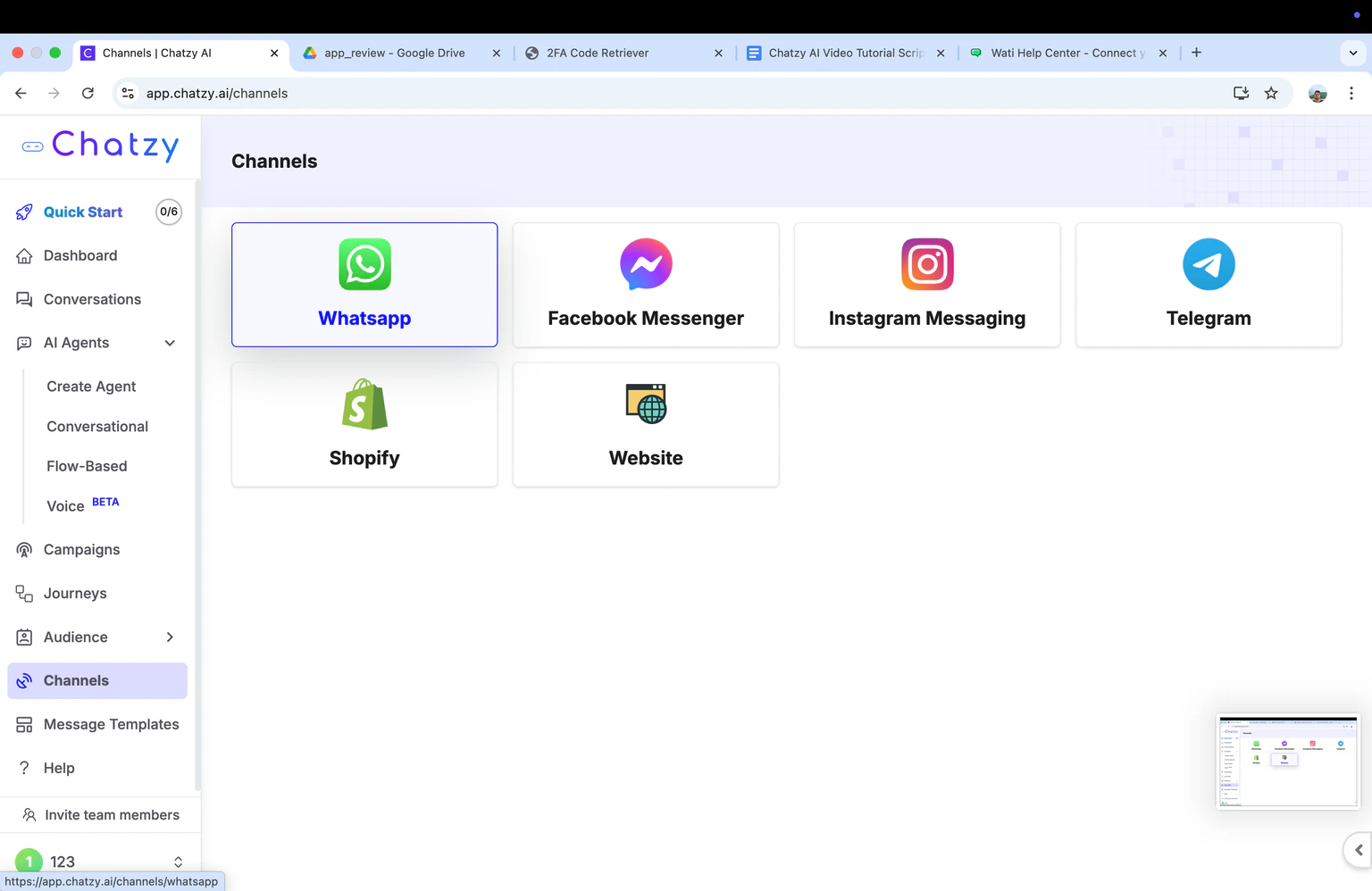Click the Shopify card label
Viewport: 1372px width, 891px height.
click(x=364, y=459)
